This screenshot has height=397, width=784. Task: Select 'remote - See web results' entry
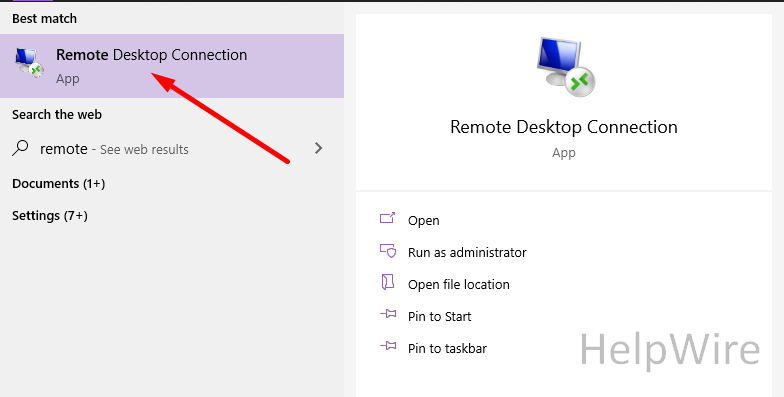[172, 148]
